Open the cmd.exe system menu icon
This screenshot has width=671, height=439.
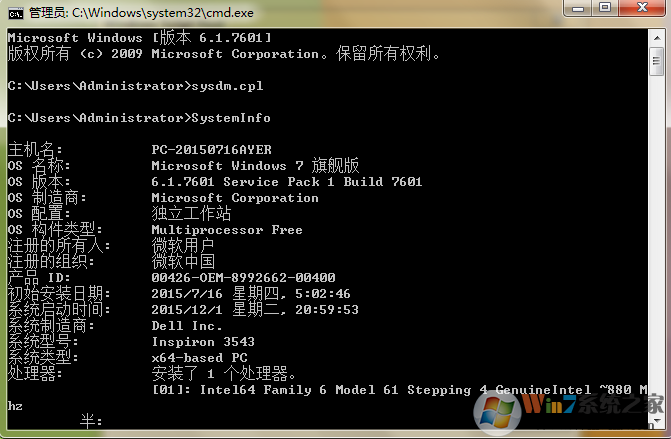(15, 13)
